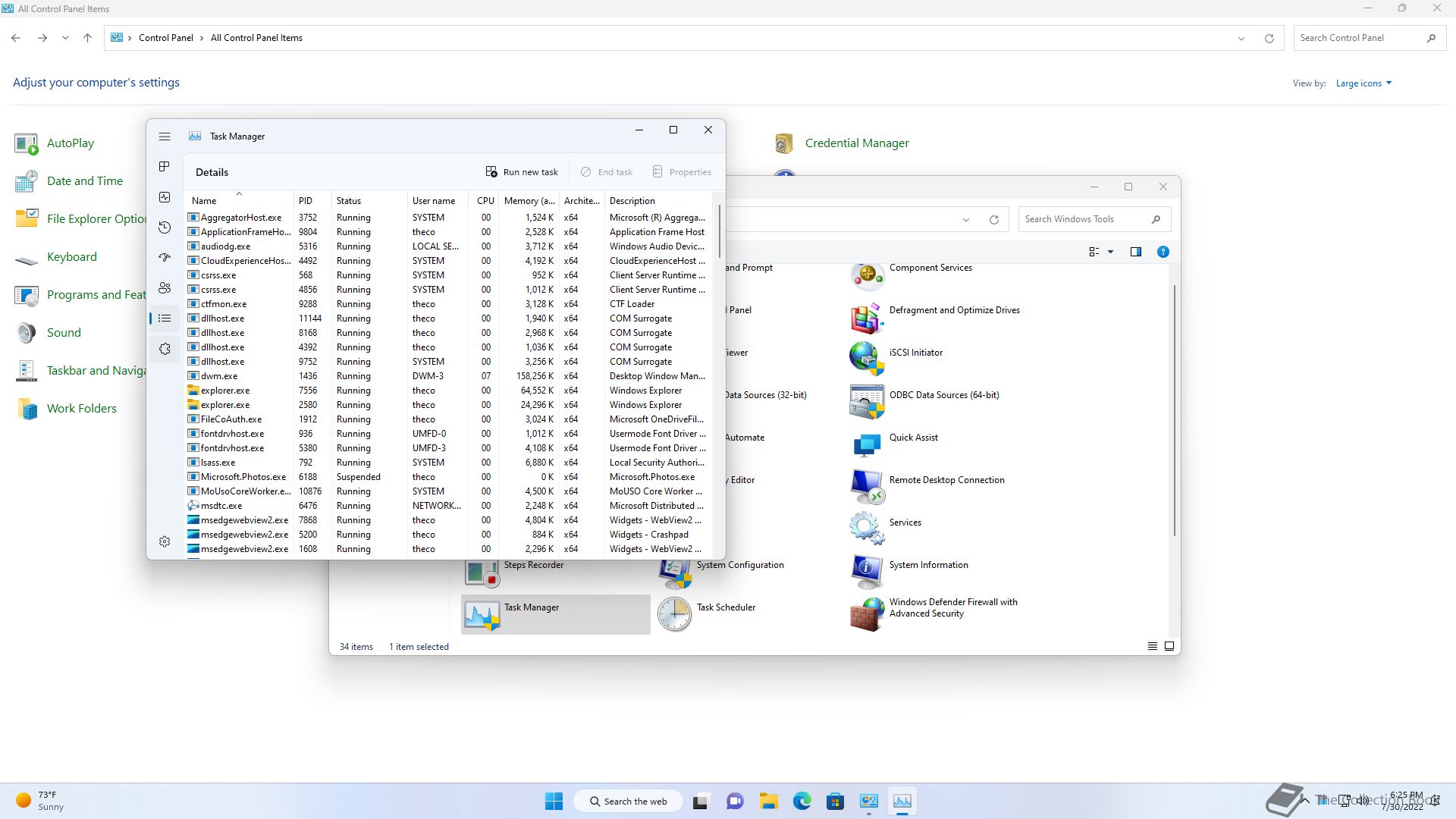Open Microsoft Edge from taskbar
1456x819 pixels.
[x=802, y=802]
